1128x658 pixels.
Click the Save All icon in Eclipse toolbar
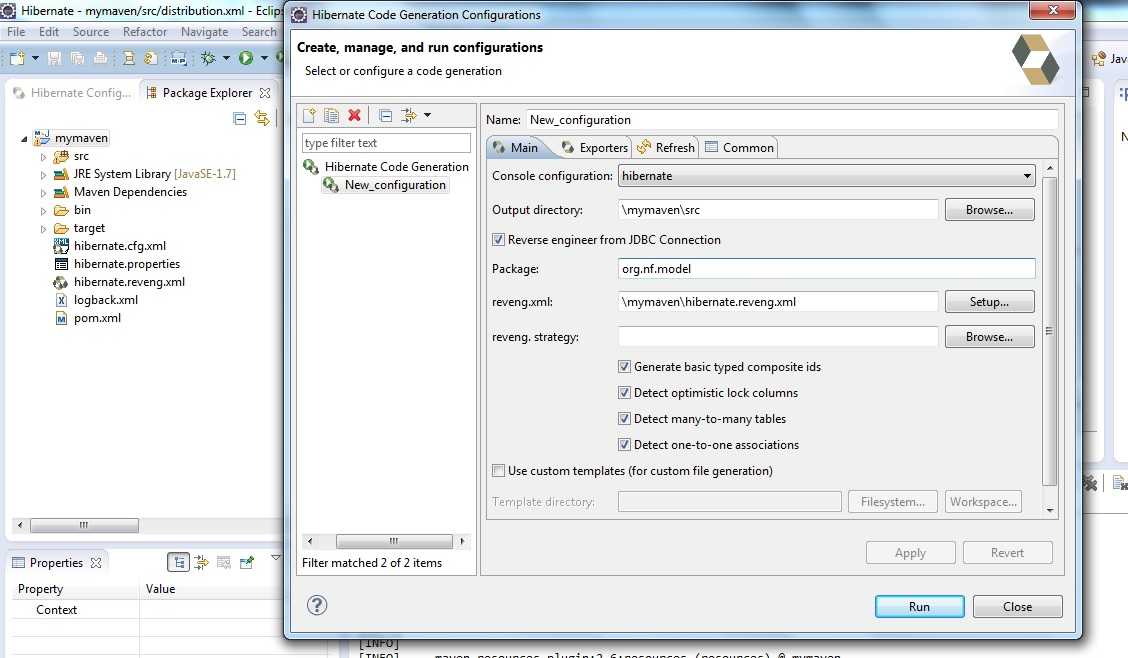coord(77,58)
